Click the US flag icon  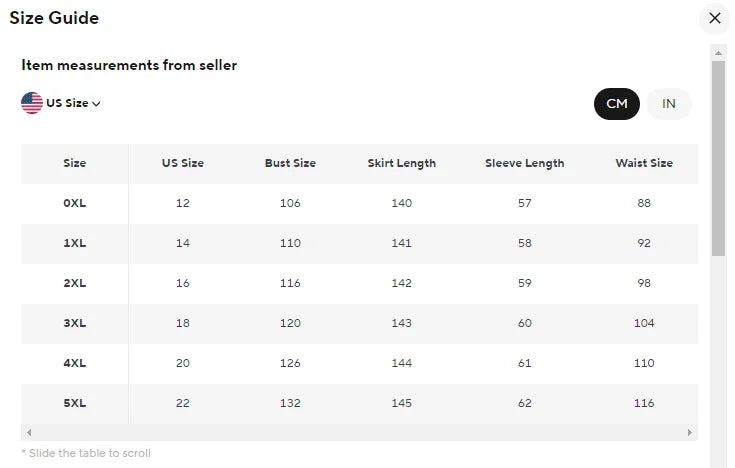pyautogui.click(x=32, y=103)
